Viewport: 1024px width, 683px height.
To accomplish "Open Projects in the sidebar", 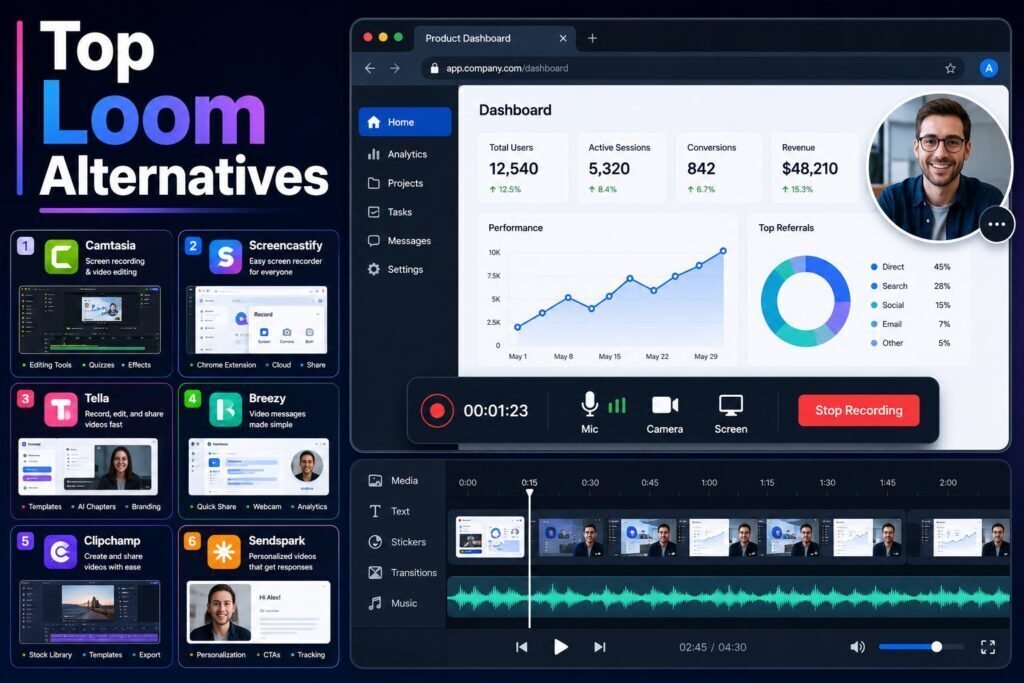I will [395, 183].
